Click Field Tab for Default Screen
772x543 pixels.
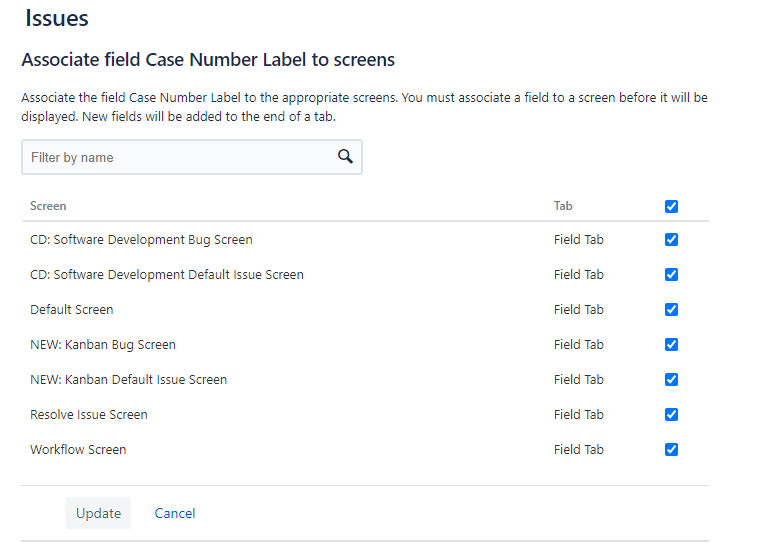coord(579,310)
